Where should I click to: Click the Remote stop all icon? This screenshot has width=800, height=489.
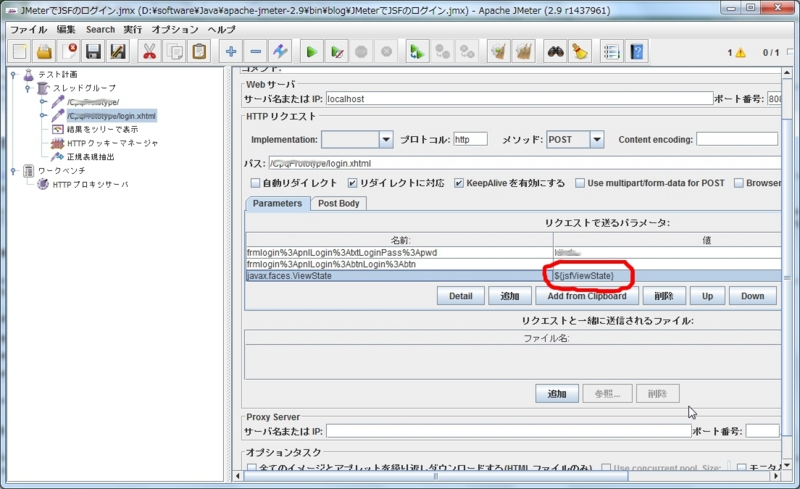pyautogui.click(x=442, y=52)
